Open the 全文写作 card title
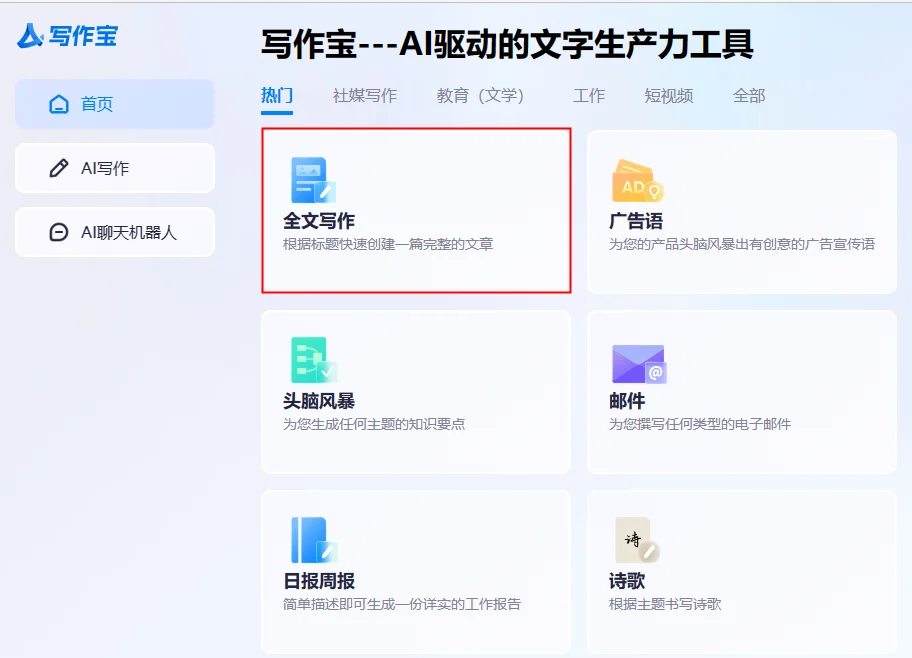Image resolution: width=912 pixels, height=658 pixels. (x=319, y=221)
